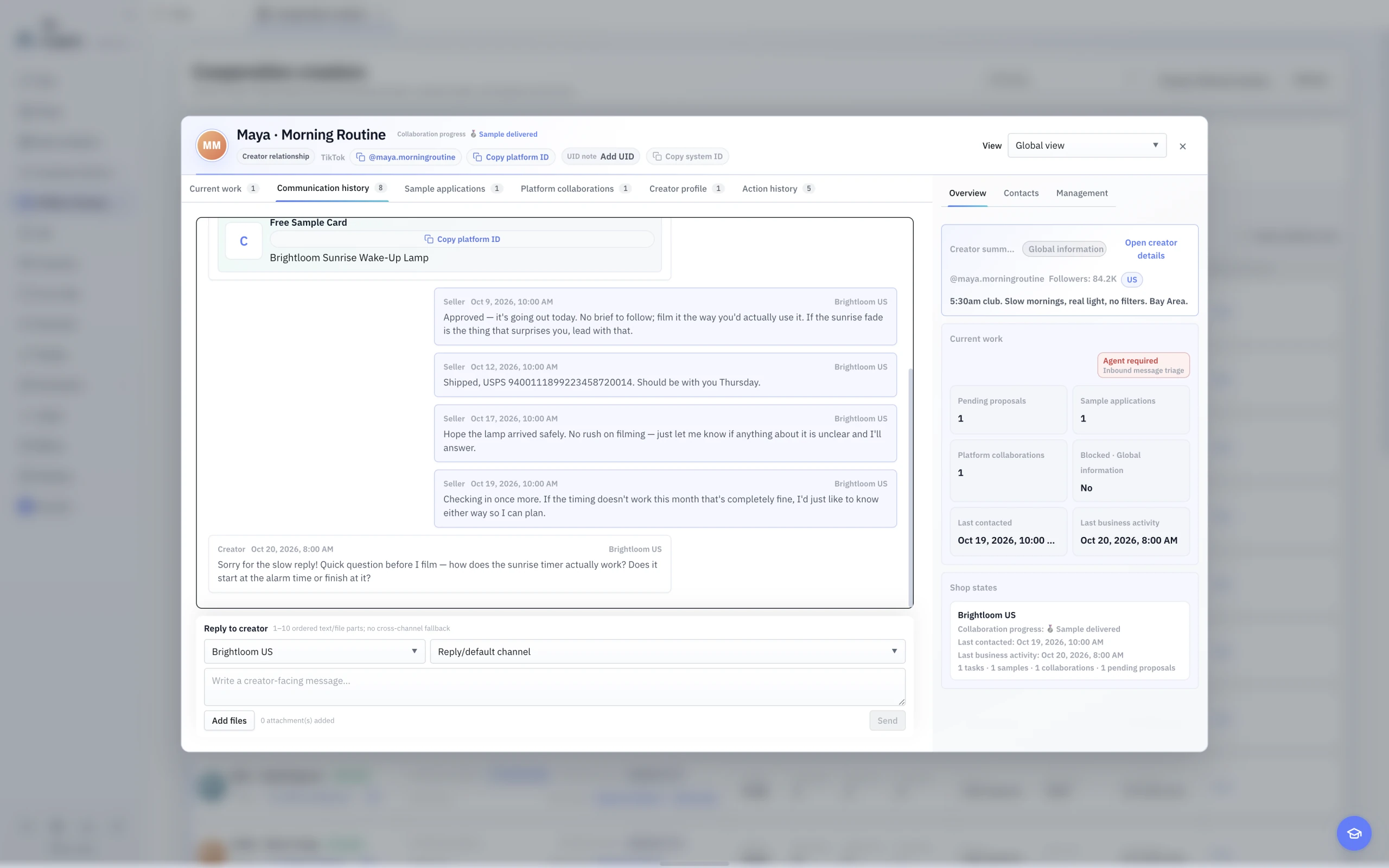This screenshot has width=1389, height=868.
Task: Click Platform collaborations count card
Action: click(x=1008, y=471)
